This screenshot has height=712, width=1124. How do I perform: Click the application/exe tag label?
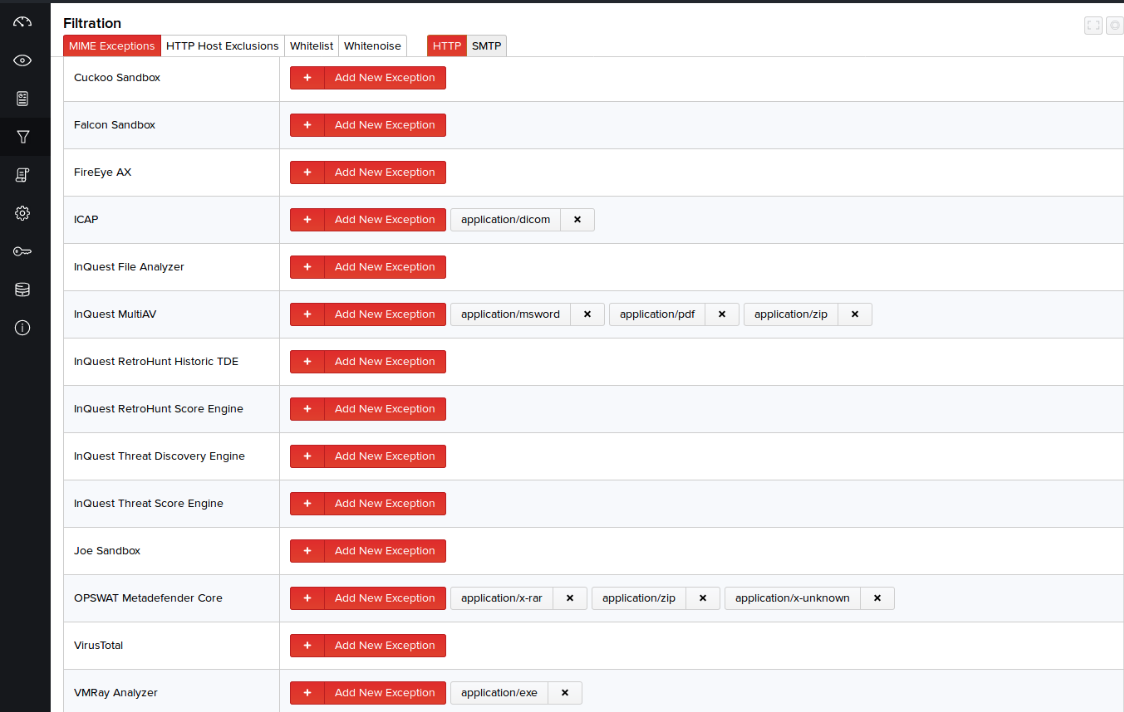(499, 693)
